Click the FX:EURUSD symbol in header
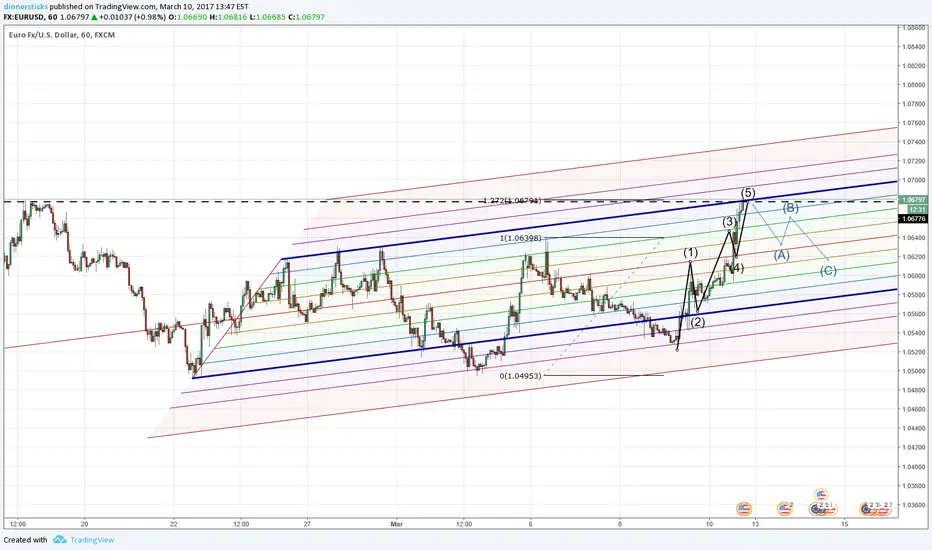The image size is (932, 550). pyautogui.click(x=23, y=17)
